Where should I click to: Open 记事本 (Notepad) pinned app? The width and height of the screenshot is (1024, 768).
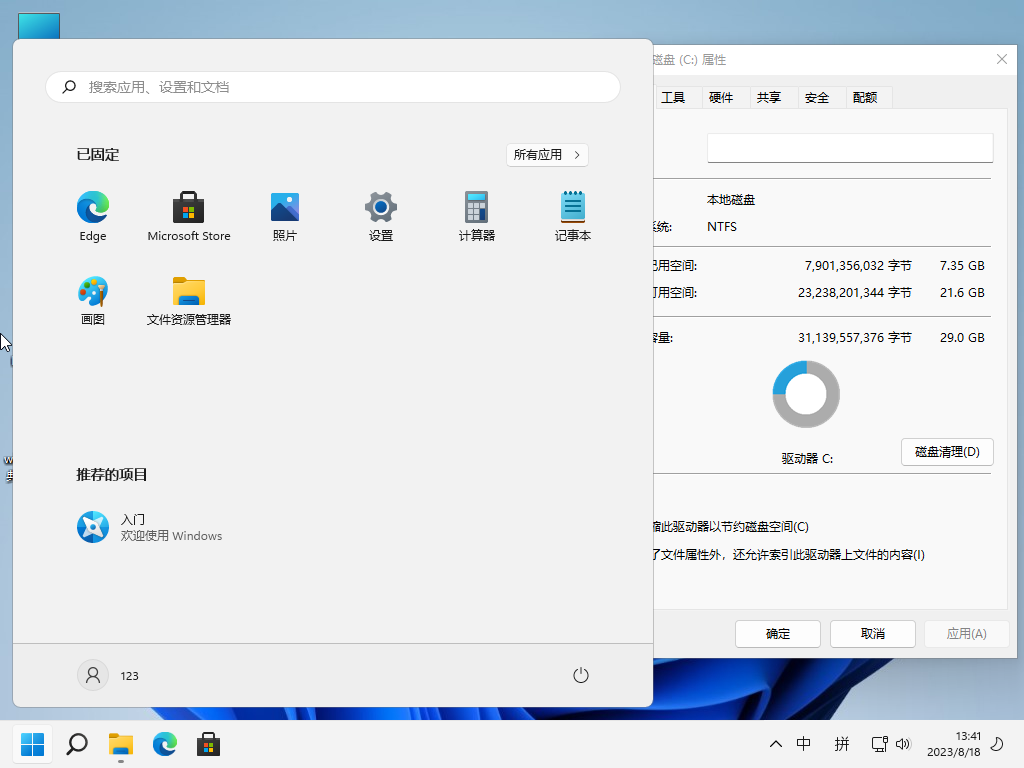pyautogui.click(x=573, y=216)
